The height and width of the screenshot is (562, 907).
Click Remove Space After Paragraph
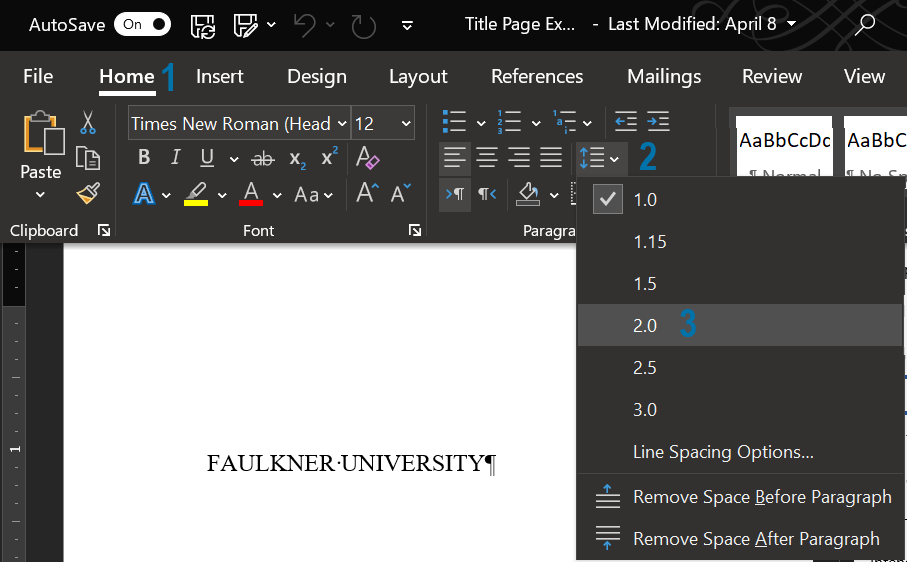click(756, 538)
